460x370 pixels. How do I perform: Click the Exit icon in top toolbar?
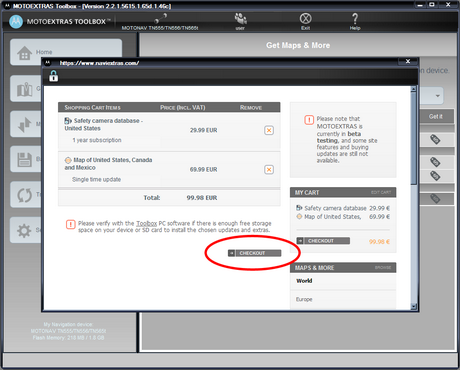tap(305, 19)
